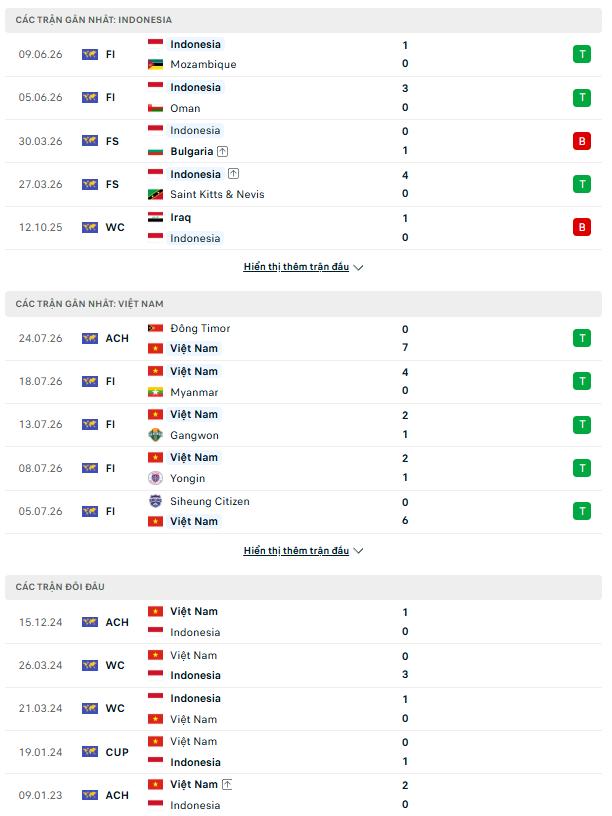Open the Đông Timor team link
Image resolution: width=612 pixels, height=816 pixels.
[x=200, y=328]
